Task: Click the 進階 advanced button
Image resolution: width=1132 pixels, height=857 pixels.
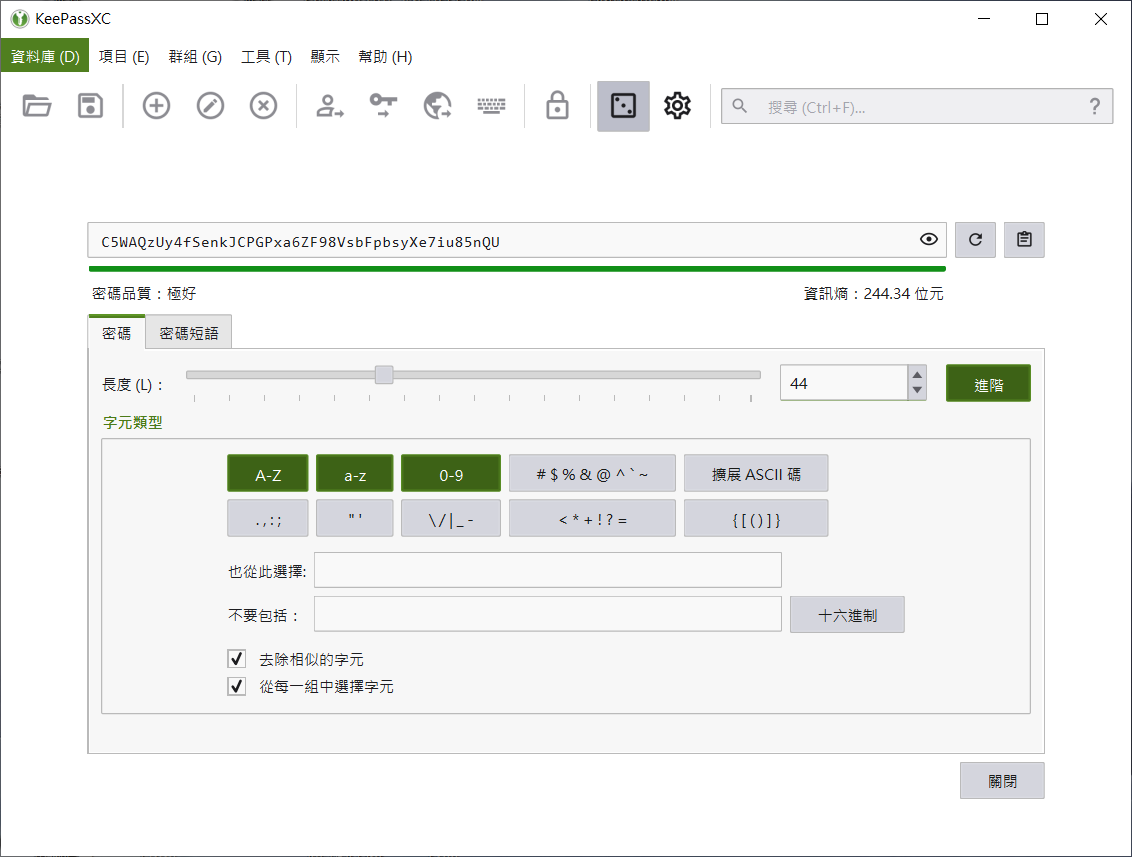Action: (988, 383)
